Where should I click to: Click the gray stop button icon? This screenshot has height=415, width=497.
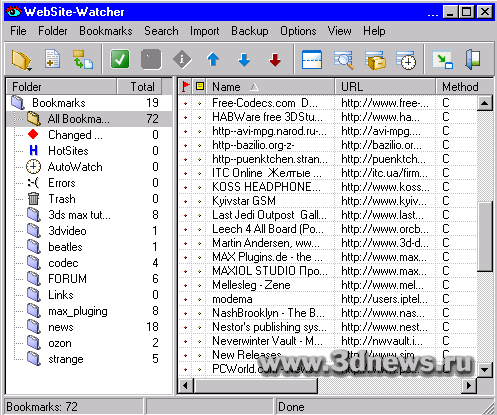[x=151, y=60]
